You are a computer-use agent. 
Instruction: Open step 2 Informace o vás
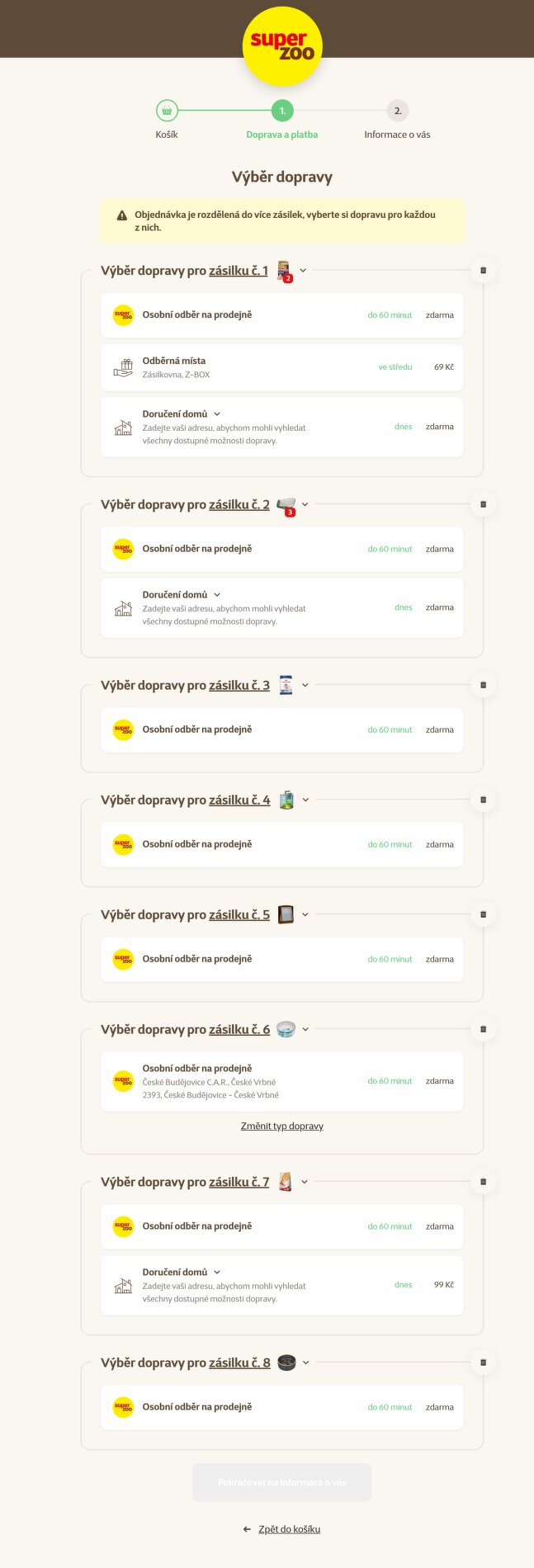[x=397, y=111]
